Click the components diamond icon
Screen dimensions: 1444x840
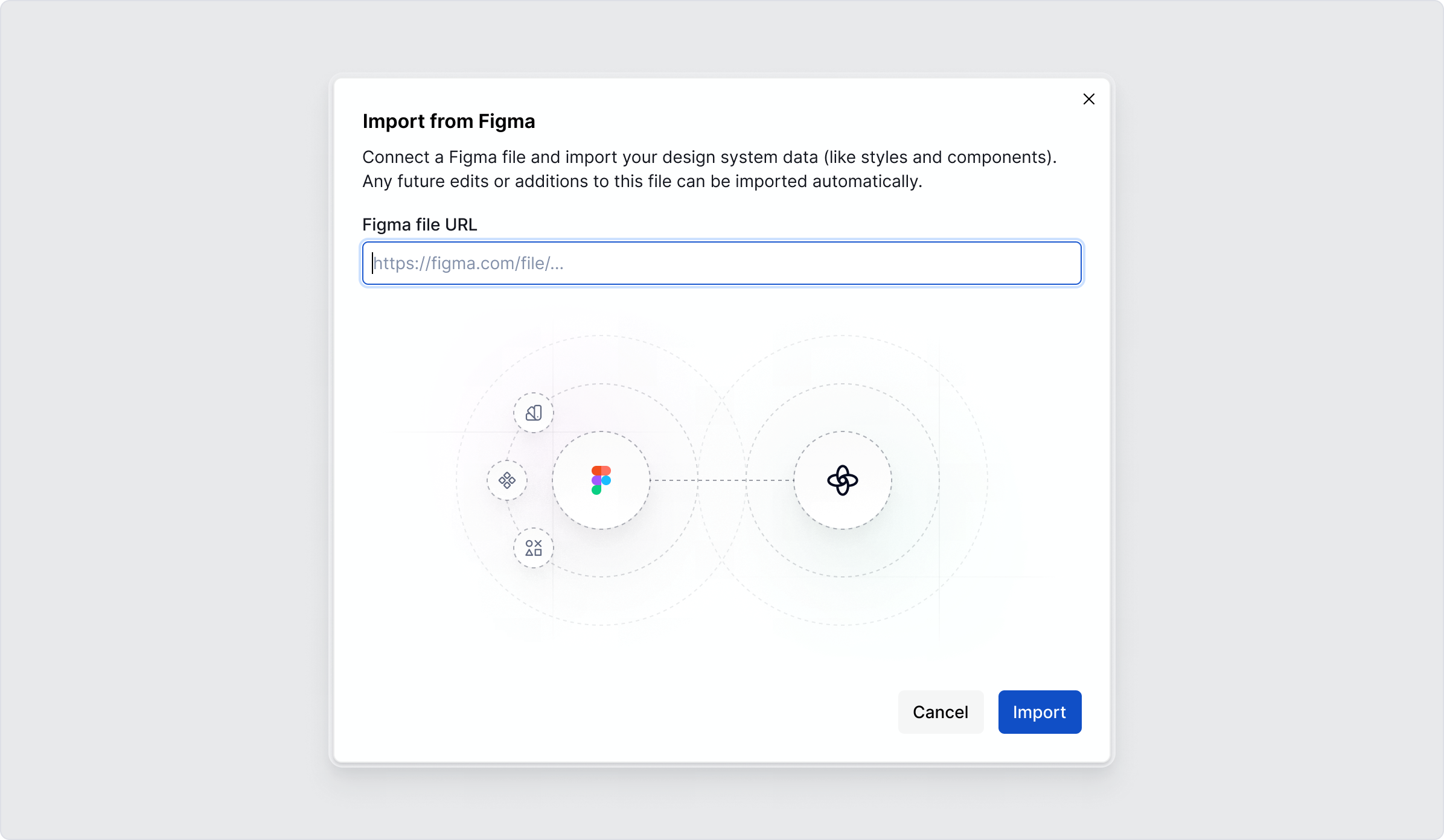pyautogui.click(x=507, y=480)
